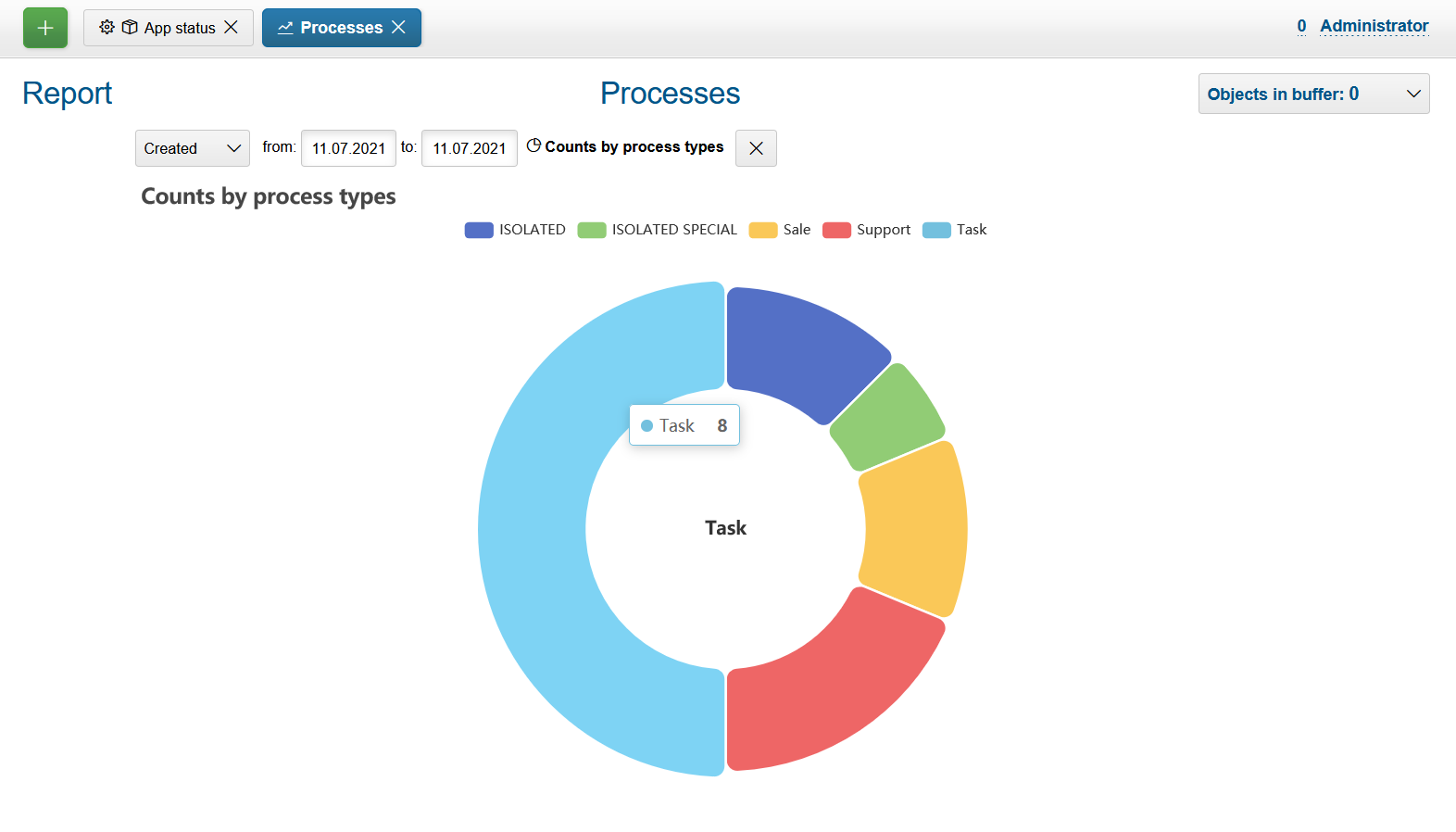Open the Administrator user link

[1374, 26]
